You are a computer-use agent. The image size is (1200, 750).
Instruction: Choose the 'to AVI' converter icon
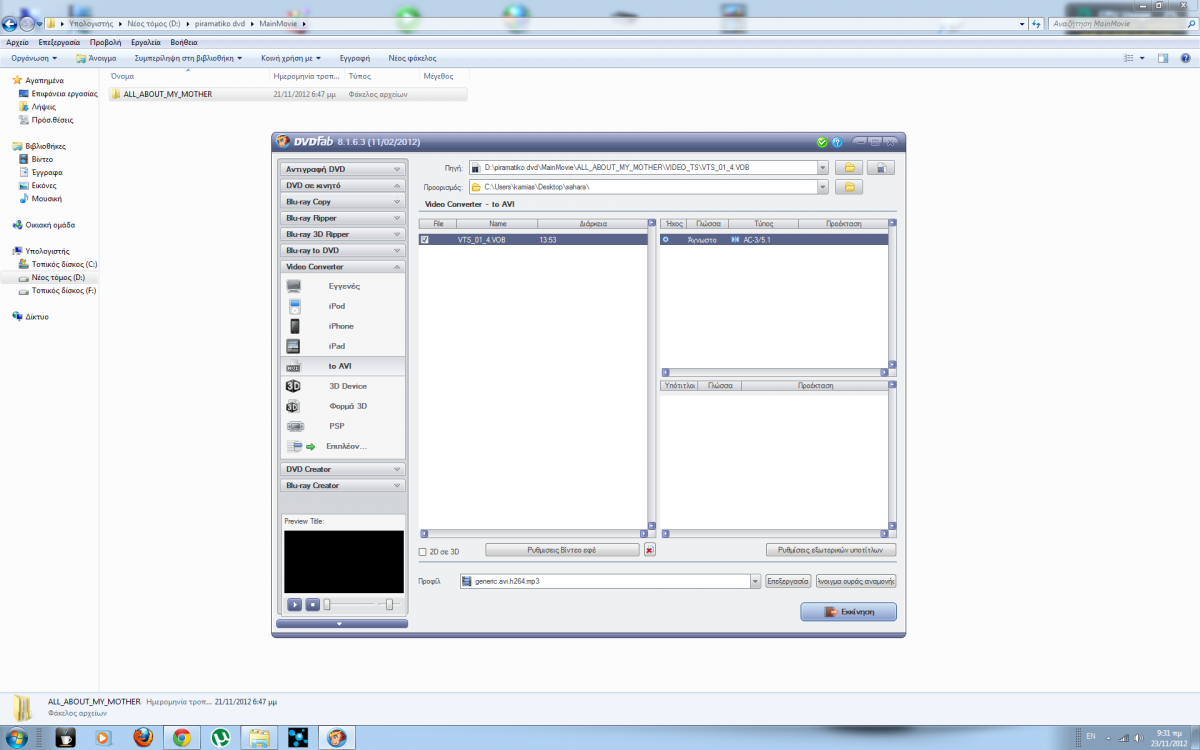point(293,366)
